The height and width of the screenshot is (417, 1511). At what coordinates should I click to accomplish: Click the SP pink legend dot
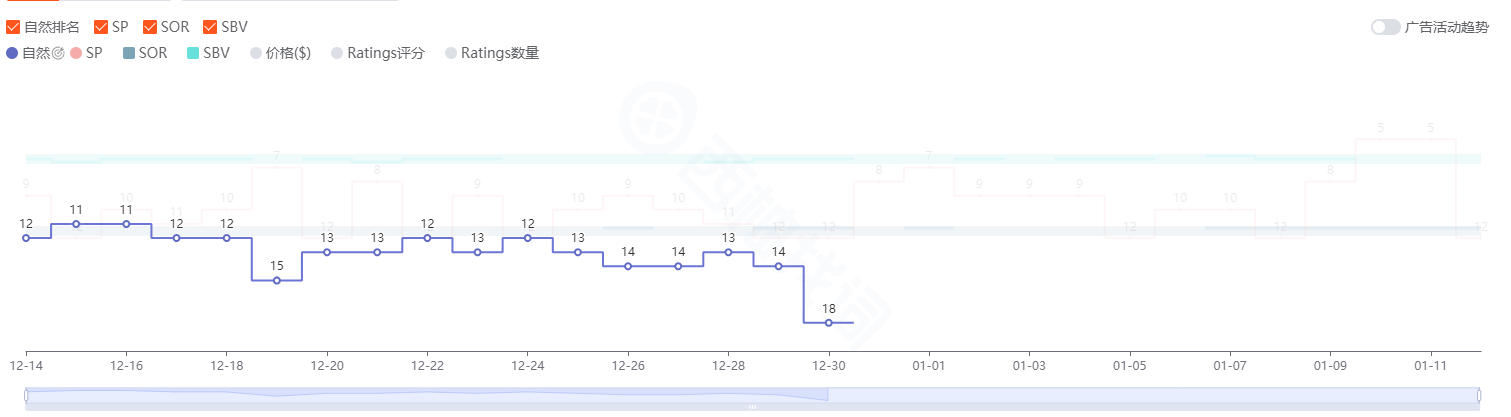coord(76,53)
